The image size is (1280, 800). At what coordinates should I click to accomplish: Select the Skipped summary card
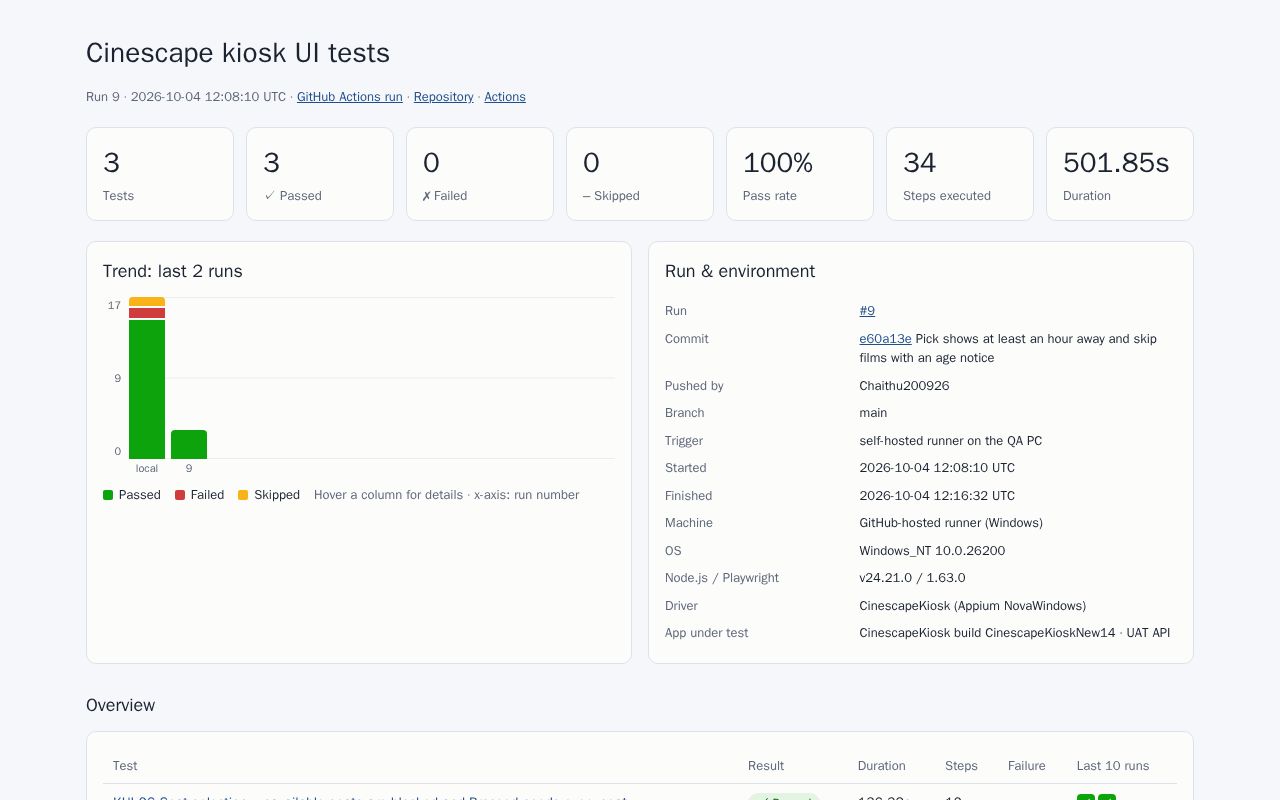tap(640, 174)
